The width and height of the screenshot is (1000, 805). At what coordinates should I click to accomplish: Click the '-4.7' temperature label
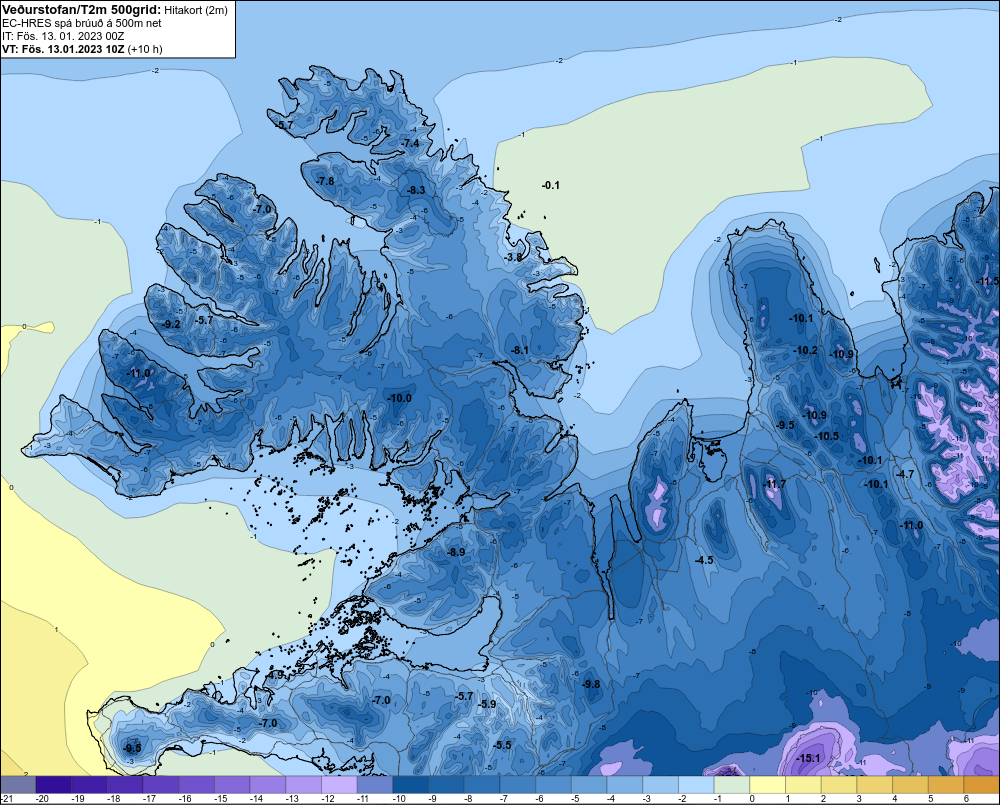(905, 474)
